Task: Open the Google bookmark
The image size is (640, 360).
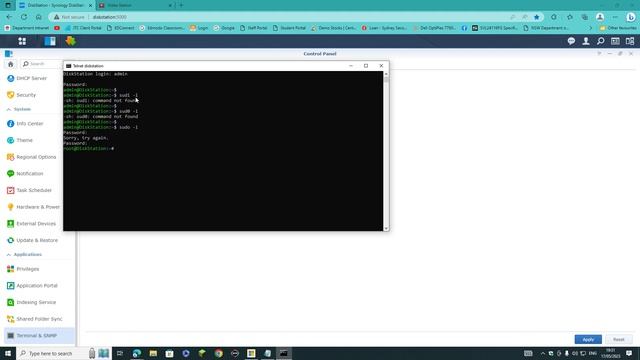Action: coord(224,28)
